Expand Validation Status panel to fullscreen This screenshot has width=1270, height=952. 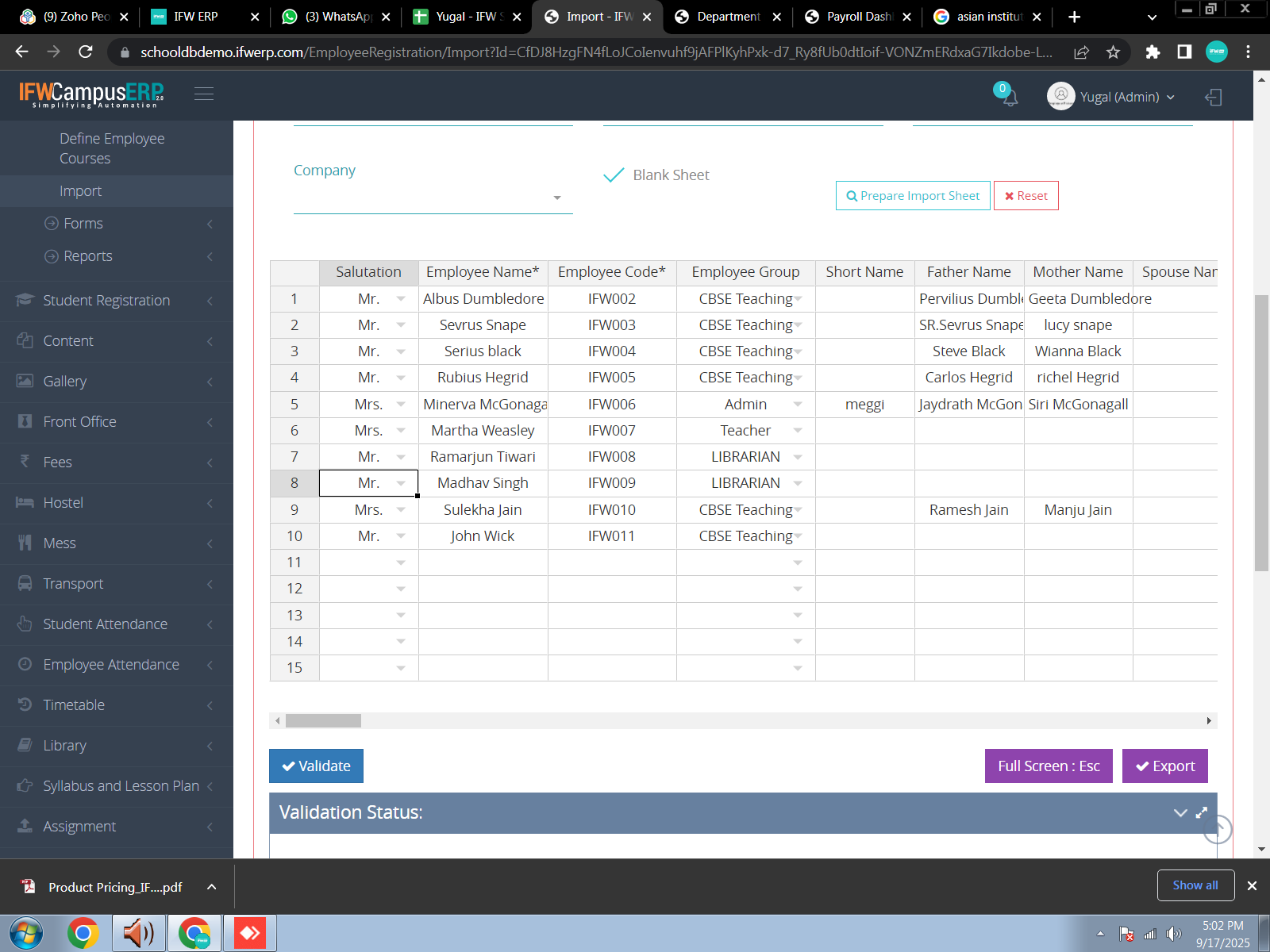coord(1202,812)
